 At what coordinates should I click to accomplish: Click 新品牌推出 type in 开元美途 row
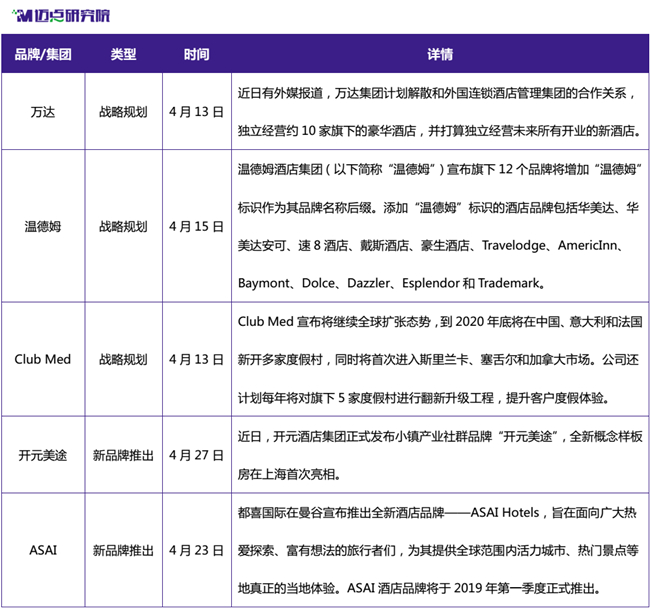(x=124, y=455)
